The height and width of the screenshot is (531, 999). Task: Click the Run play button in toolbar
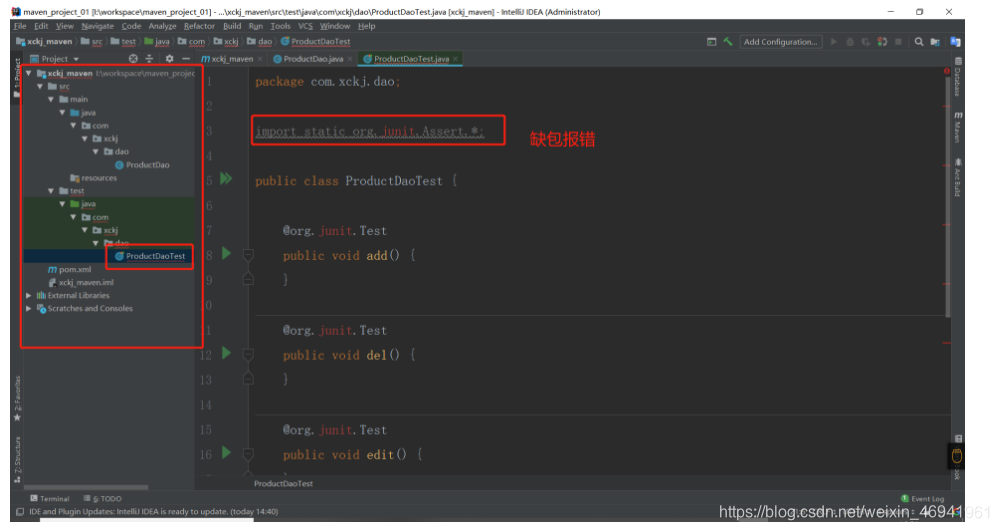[833, 41]
